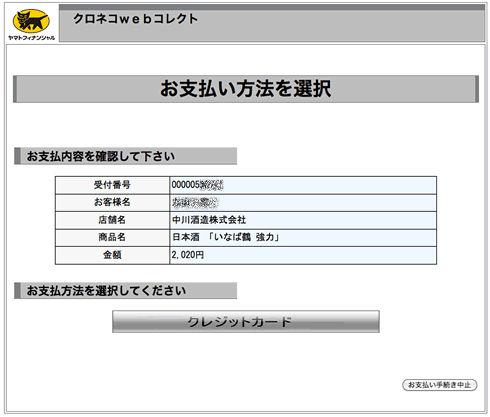Click the blurred customer name value
490x417 pixels.
[x=195, y=202]
